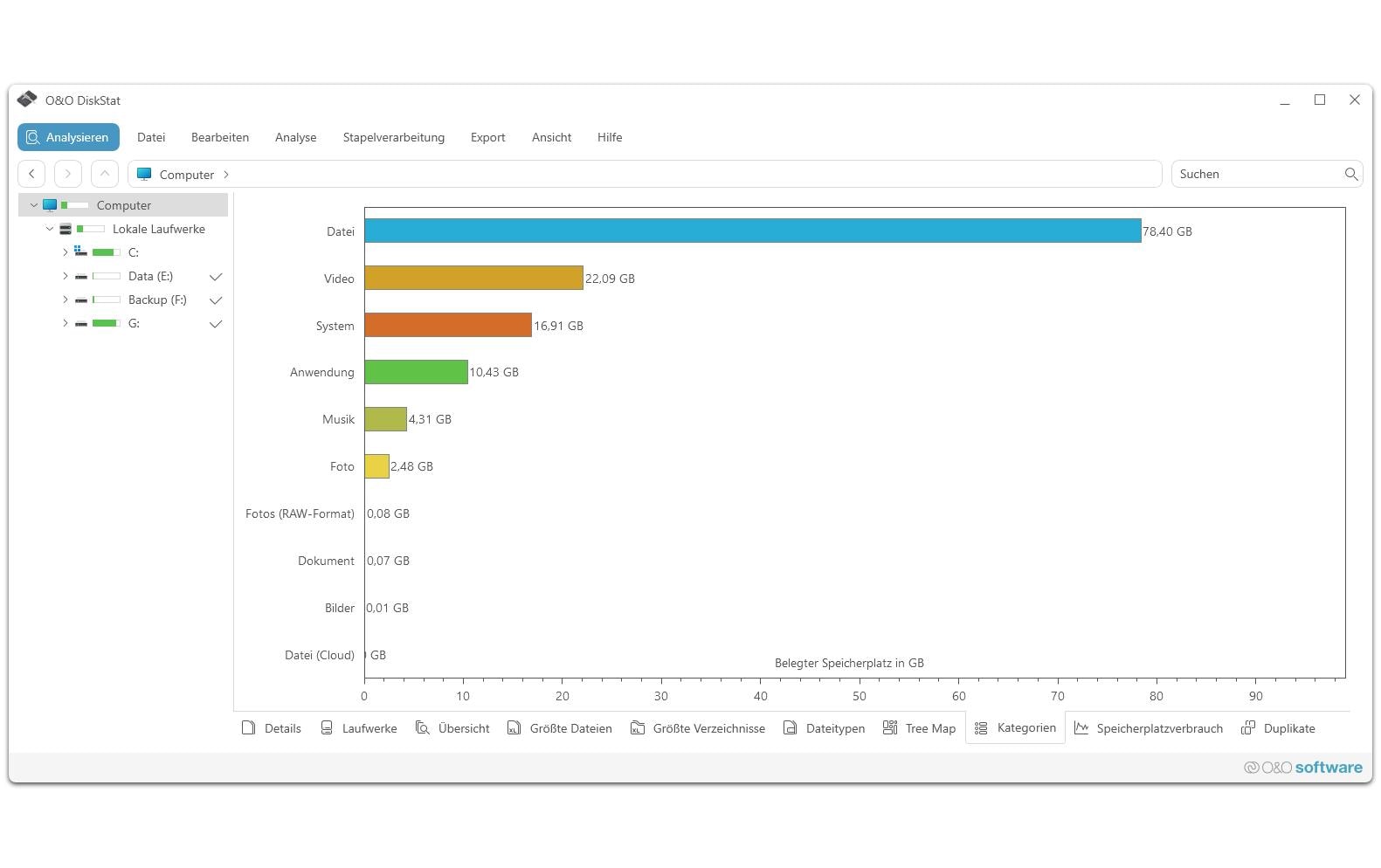Click the blue Datei bar in chart
Viewport: 1381px width, 868px height.
click(752, 231)
